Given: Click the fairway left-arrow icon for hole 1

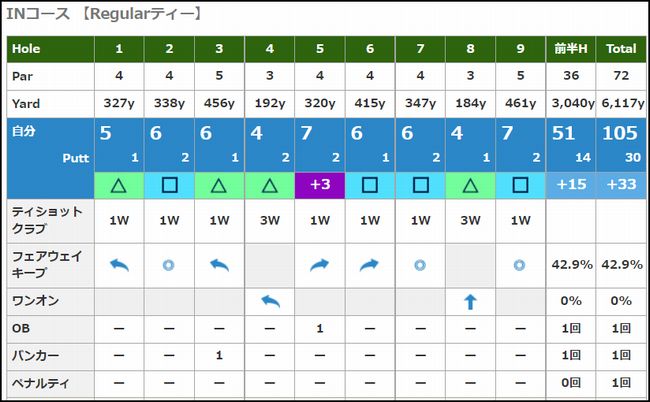Looking at the screenshot, I should point(119,265).
